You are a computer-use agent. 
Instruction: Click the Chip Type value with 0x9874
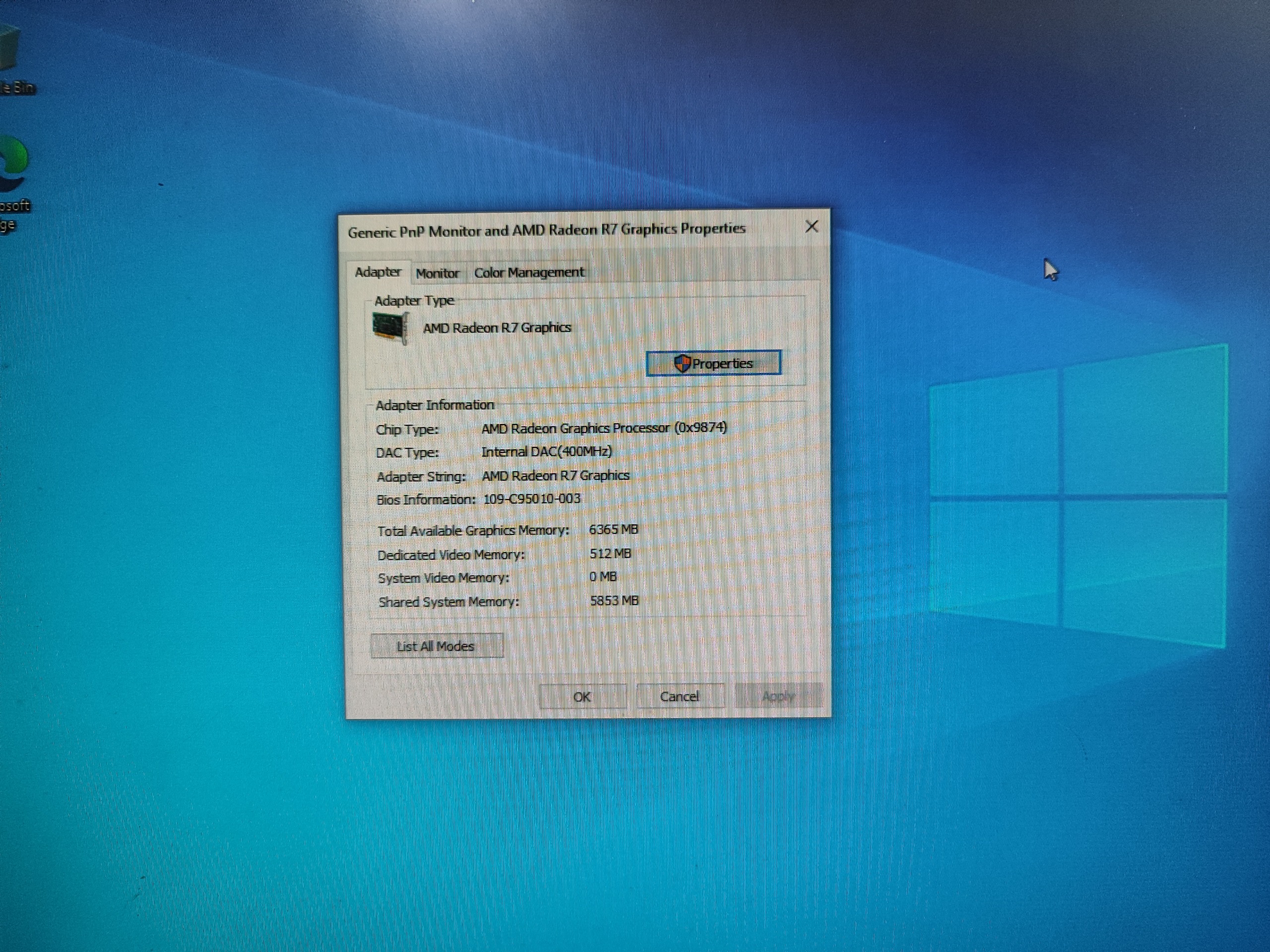[x=604, y=428]
